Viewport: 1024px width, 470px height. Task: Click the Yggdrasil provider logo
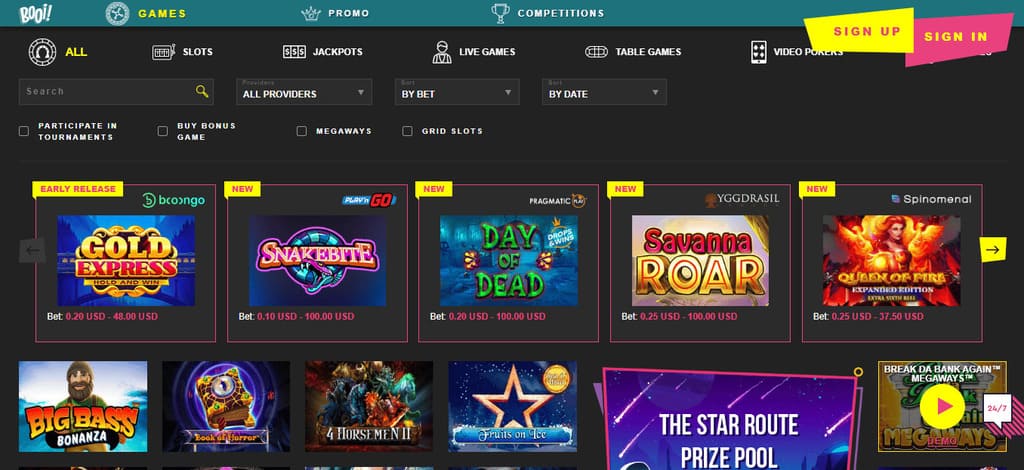tap(742, 199)
